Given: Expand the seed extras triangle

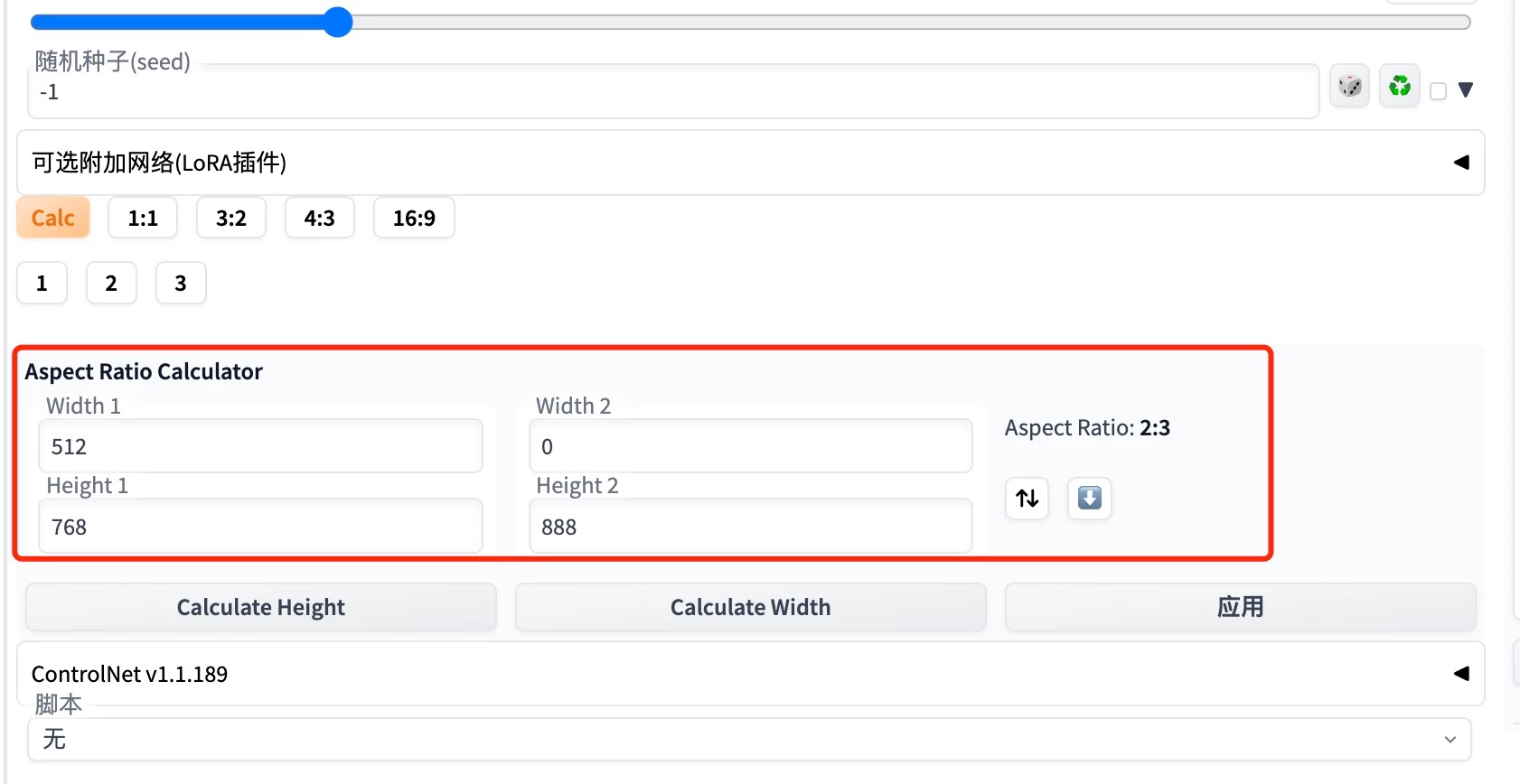Looking at the screenshot, I should 1466,90.
